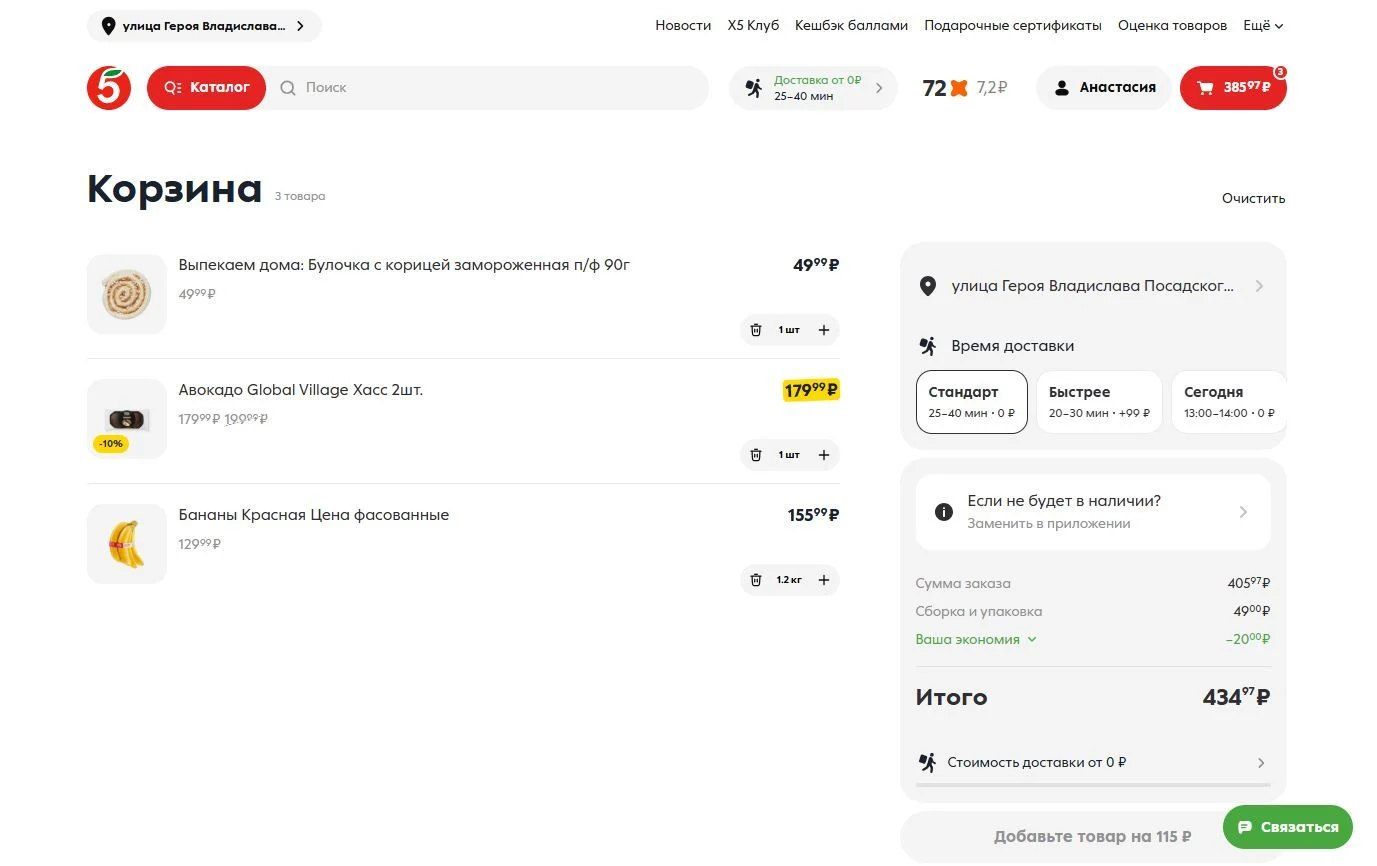Select Быстрее delivery 20–30 min option

1099,402
